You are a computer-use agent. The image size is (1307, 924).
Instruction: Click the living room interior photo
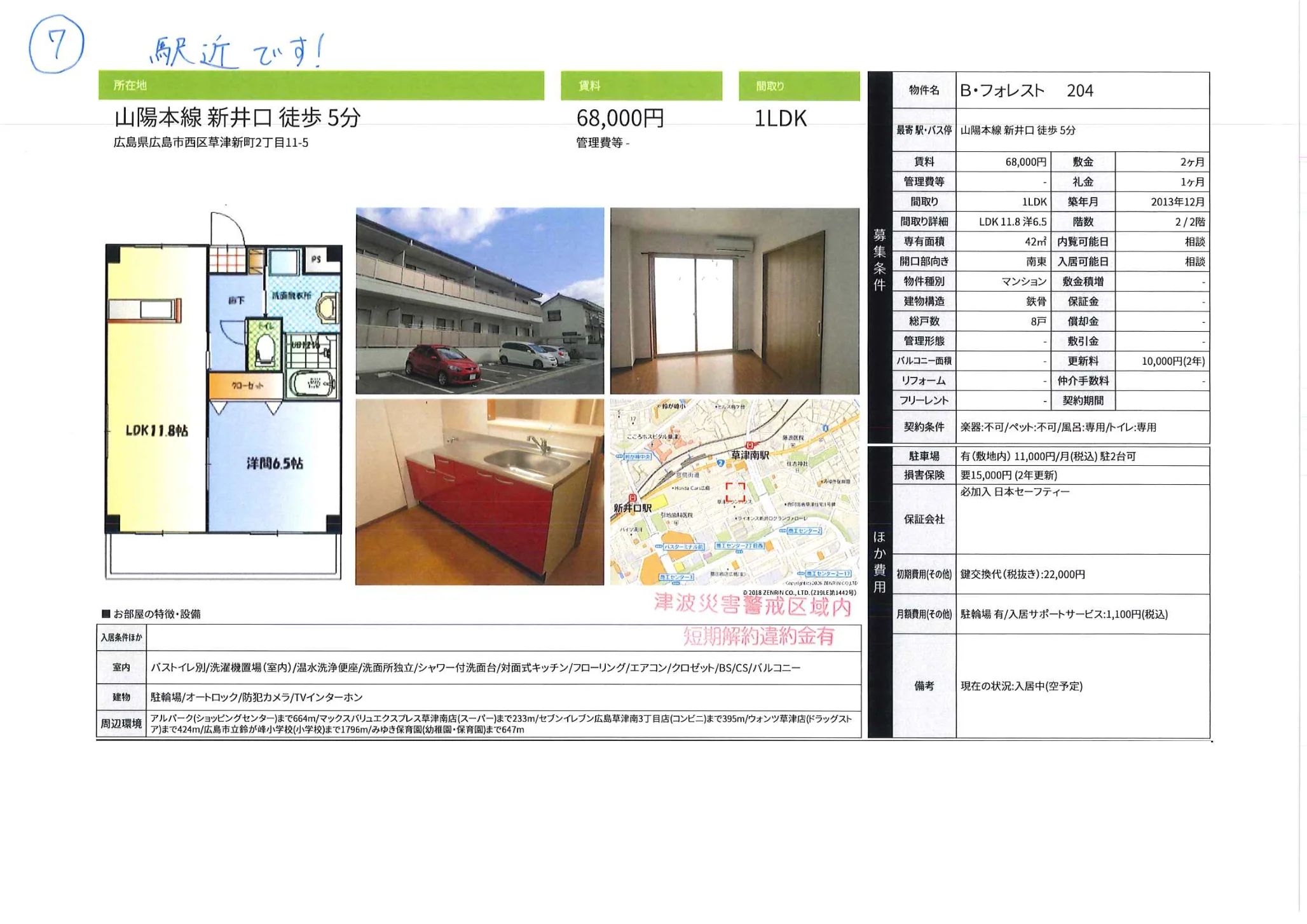(734, 301)
